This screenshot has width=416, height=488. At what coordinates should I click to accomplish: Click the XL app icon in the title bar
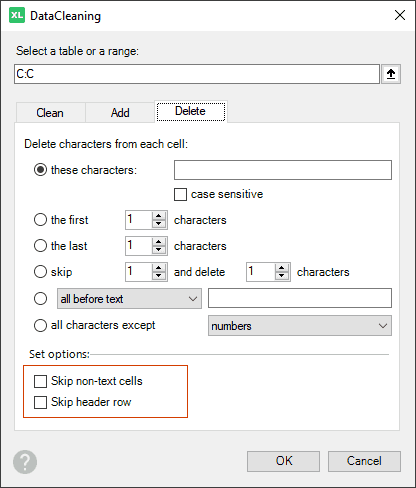pos(17,16)
